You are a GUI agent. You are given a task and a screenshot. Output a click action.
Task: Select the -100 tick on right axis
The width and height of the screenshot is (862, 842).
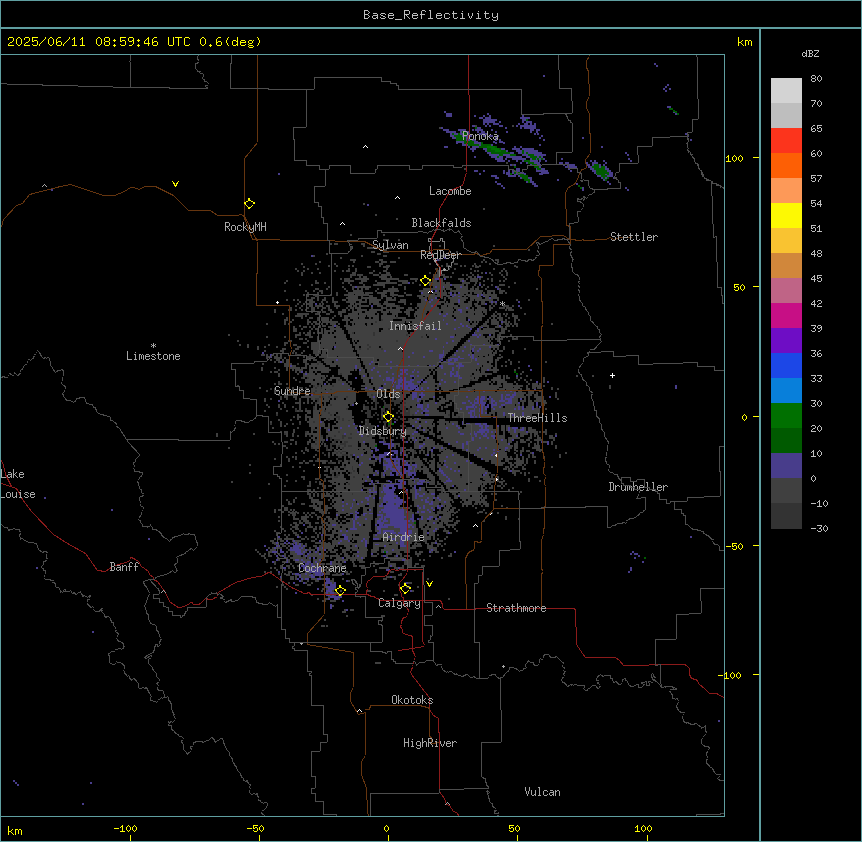pyautogui.click(x=731, y=675)
